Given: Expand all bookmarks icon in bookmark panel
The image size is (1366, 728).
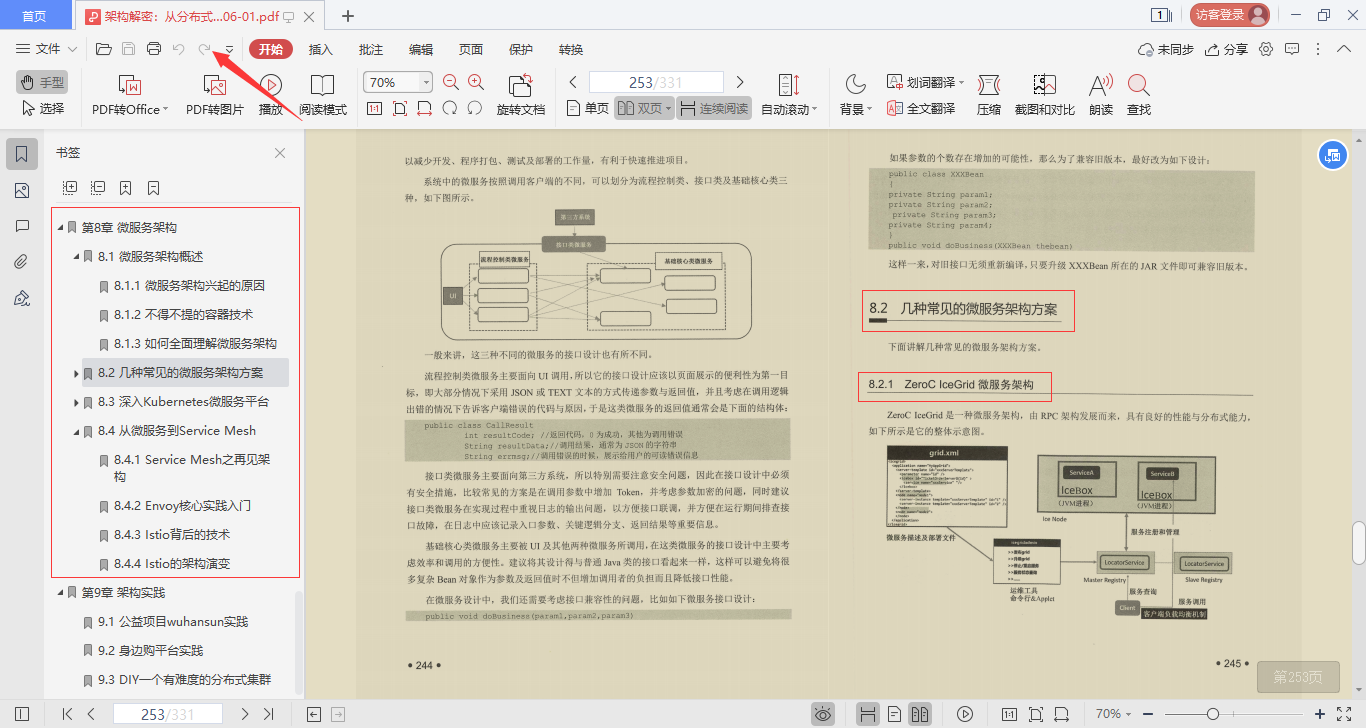Looking at the screenshot, I should 70,187.
